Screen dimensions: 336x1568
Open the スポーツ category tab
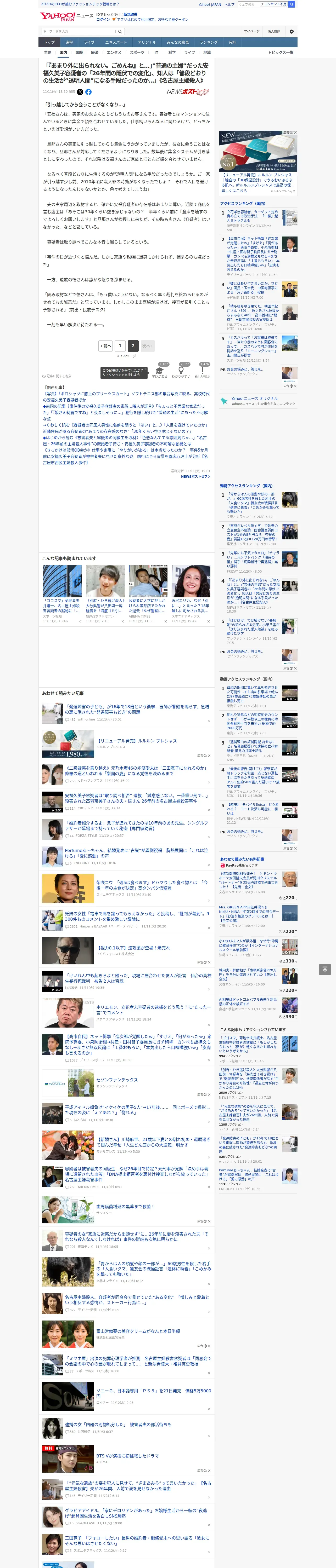(x=137, y=52)
